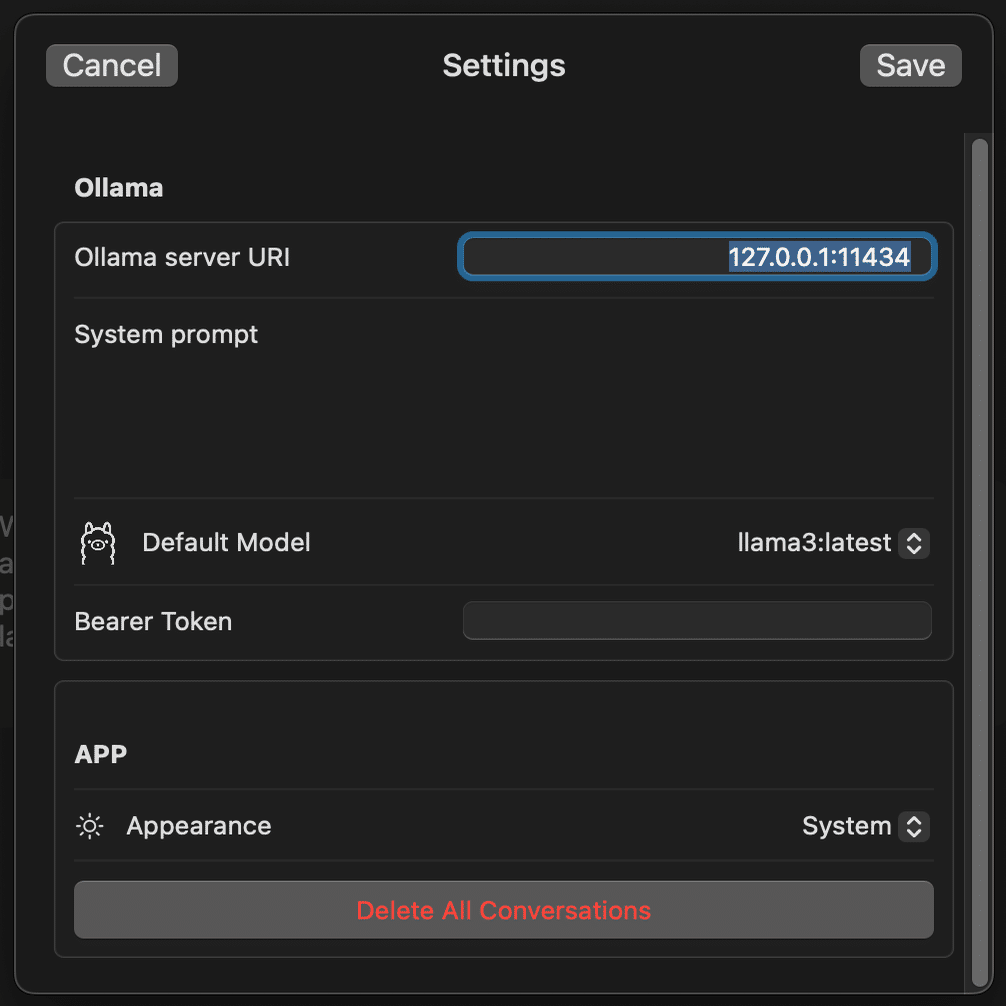Open the Appearance System dropdown
Screen dimensions: 1006x1006
tap(865, 826)
